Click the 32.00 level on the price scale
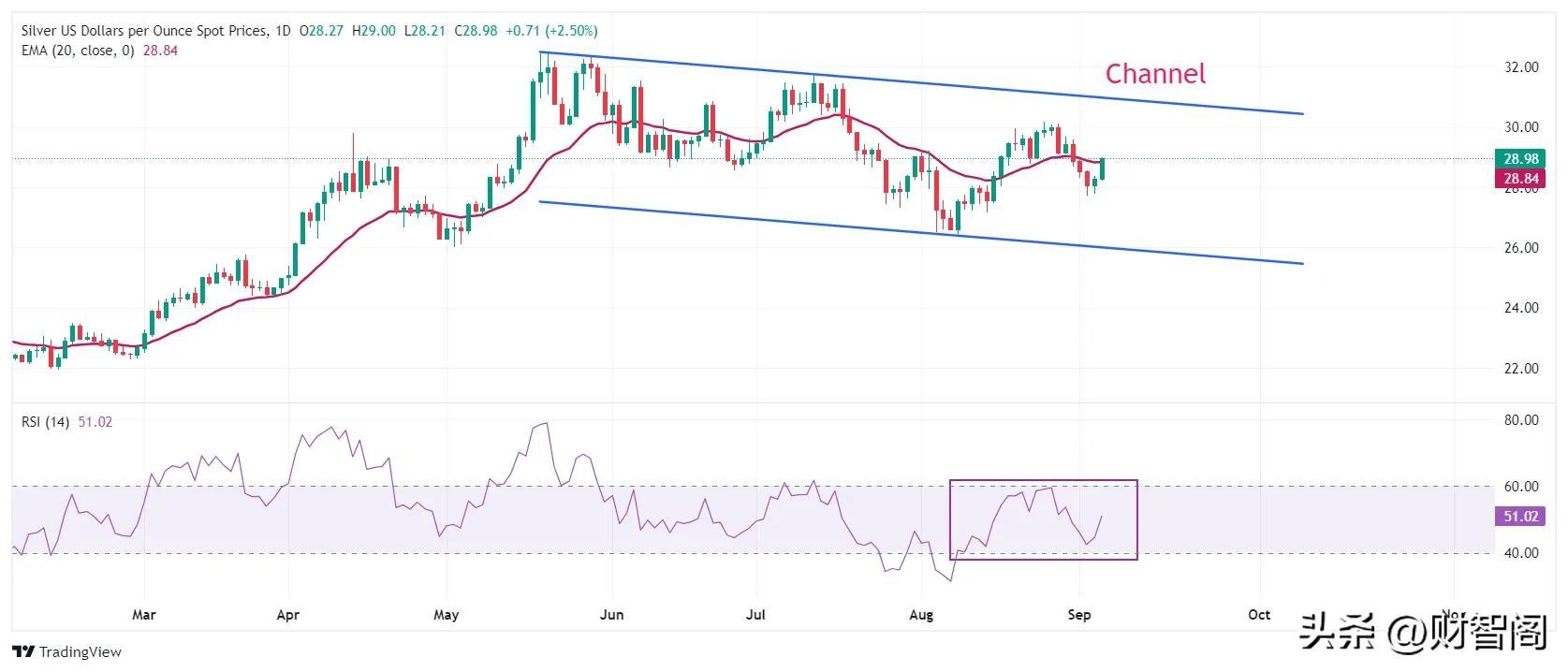This screenshot has height=672, width=1568. pos(1520,67)
